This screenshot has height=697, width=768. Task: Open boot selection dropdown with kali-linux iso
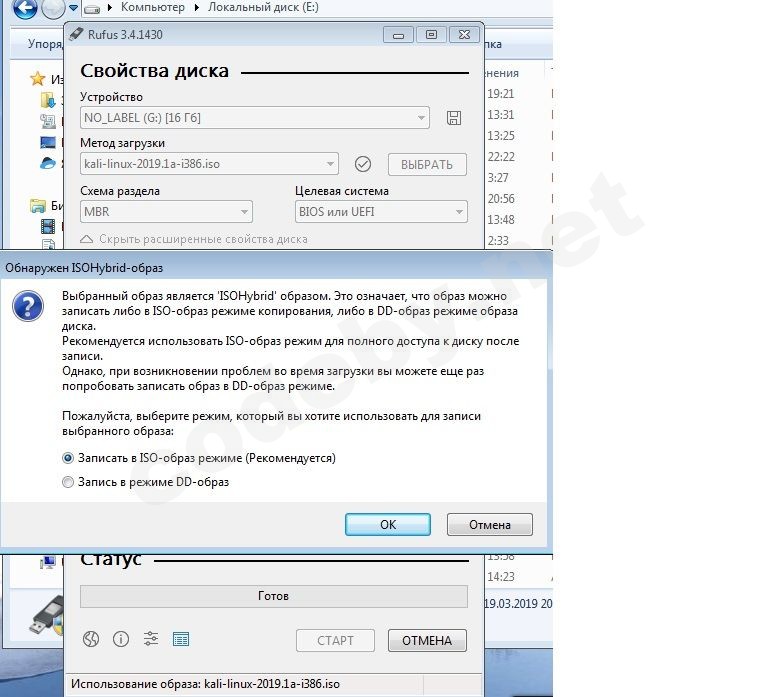(209, 164)
